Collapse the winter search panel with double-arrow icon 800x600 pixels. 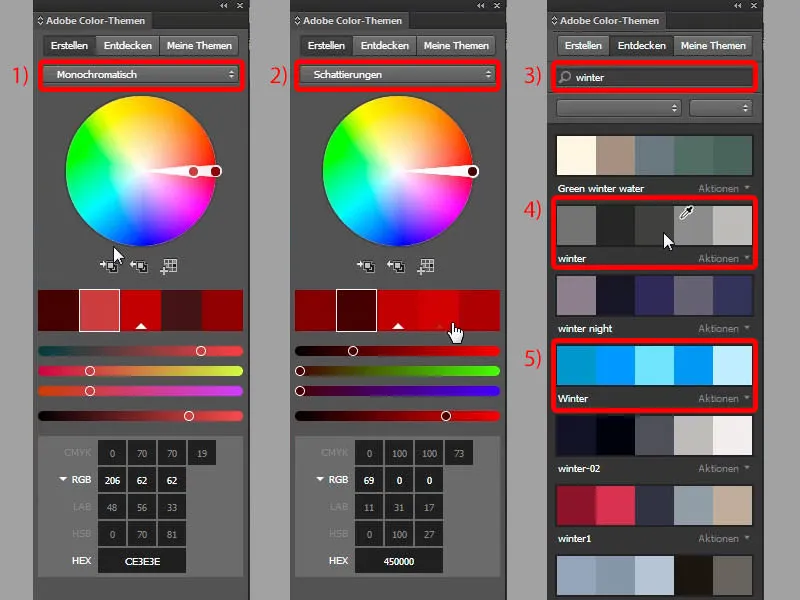tap(738, 6)
